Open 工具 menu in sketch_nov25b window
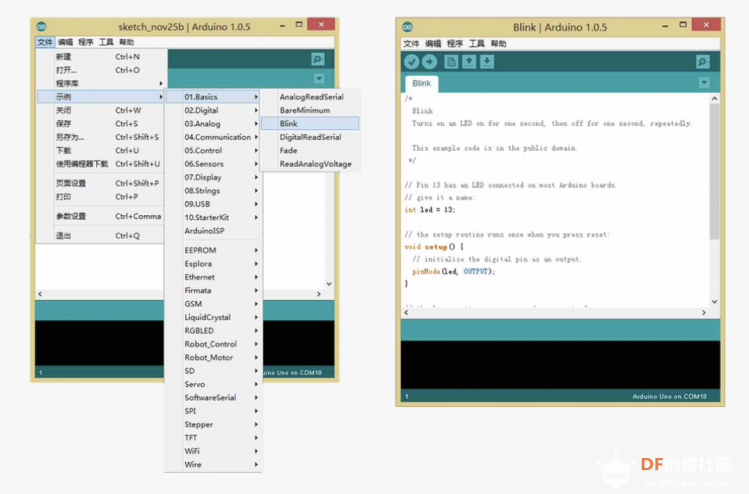 point(106,42)
